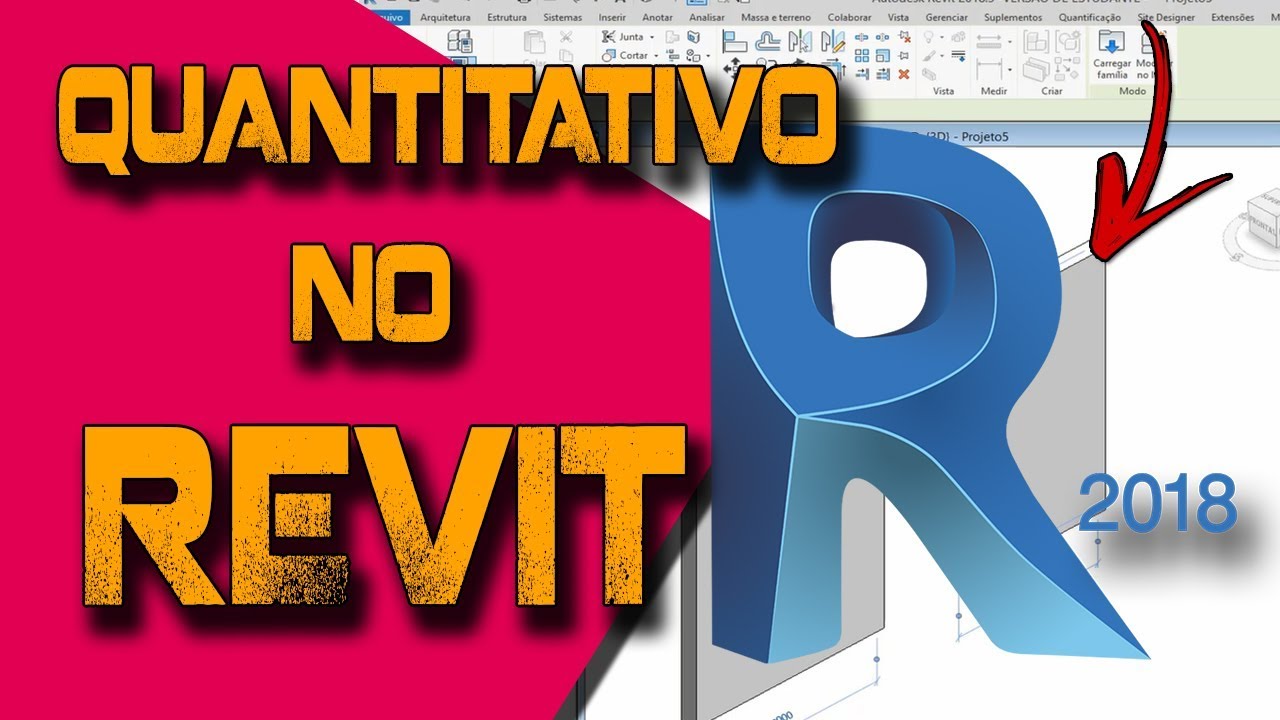
Task: Select the Align tool icon
Action: coord(735,42)
